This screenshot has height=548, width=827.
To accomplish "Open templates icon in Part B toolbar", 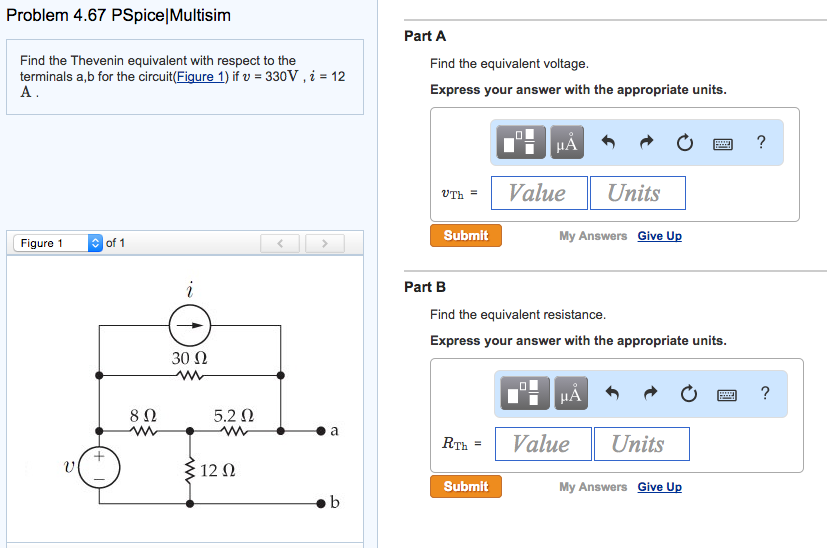I will point(525,393).
